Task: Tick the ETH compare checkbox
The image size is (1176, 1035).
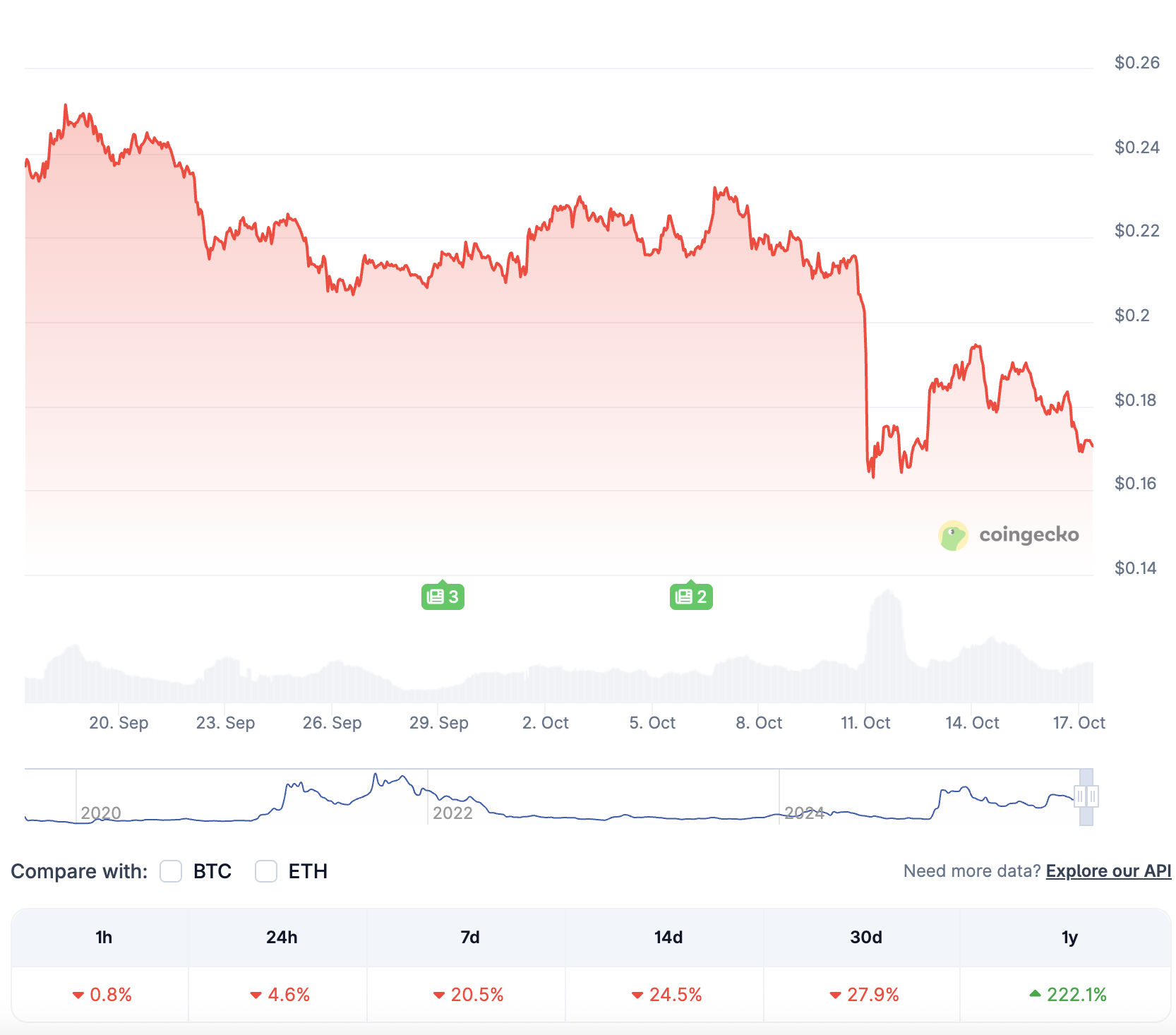Action: pyautogui.click(x=266, y=871)
